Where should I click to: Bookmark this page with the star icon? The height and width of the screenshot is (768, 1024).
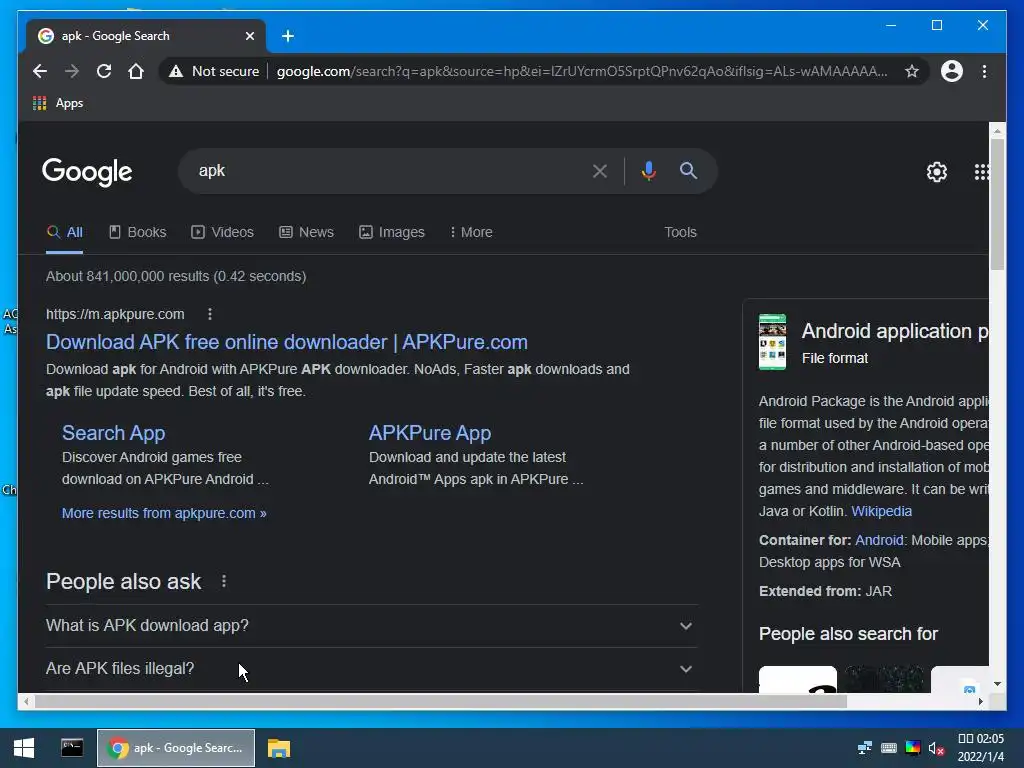[912, 71]
